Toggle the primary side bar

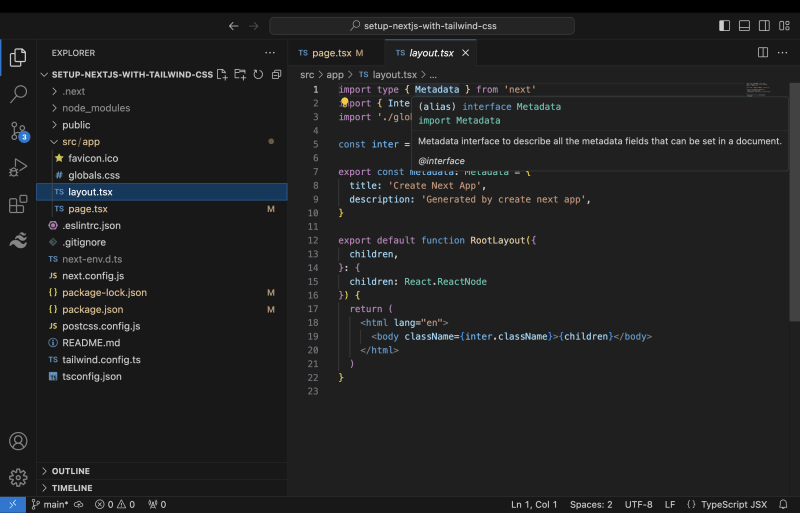click(724, 26)
